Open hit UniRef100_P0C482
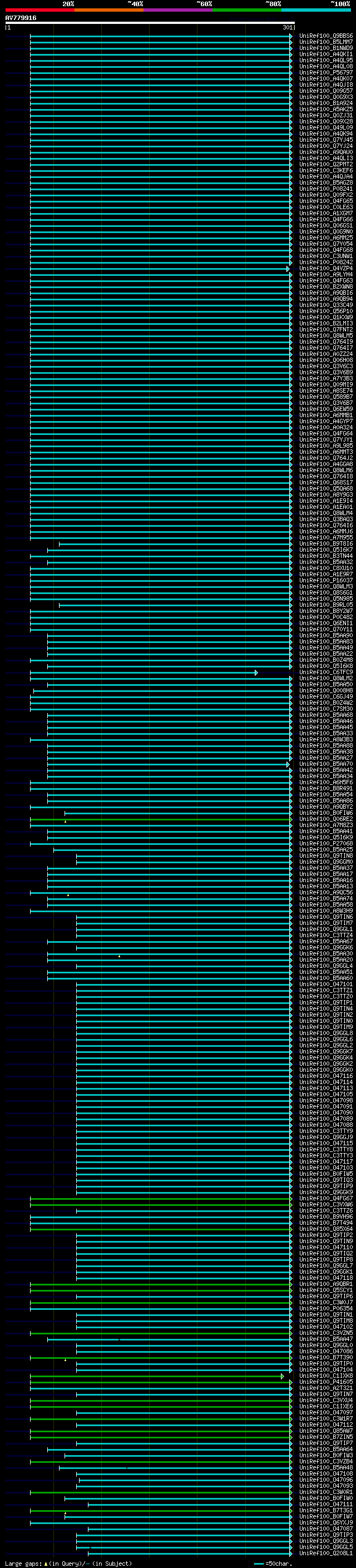This screenshot has width=356, height=1568. 326,617
